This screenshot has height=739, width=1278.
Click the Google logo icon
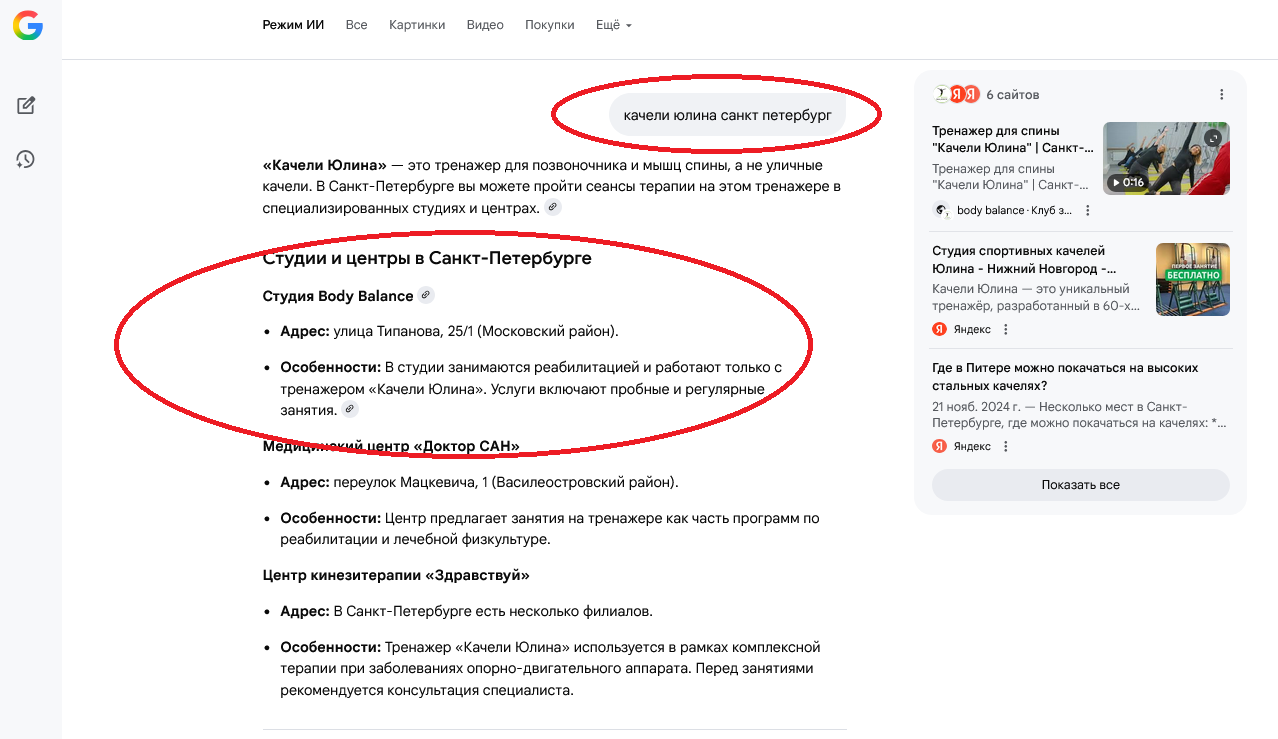click(x=28, y=25)
